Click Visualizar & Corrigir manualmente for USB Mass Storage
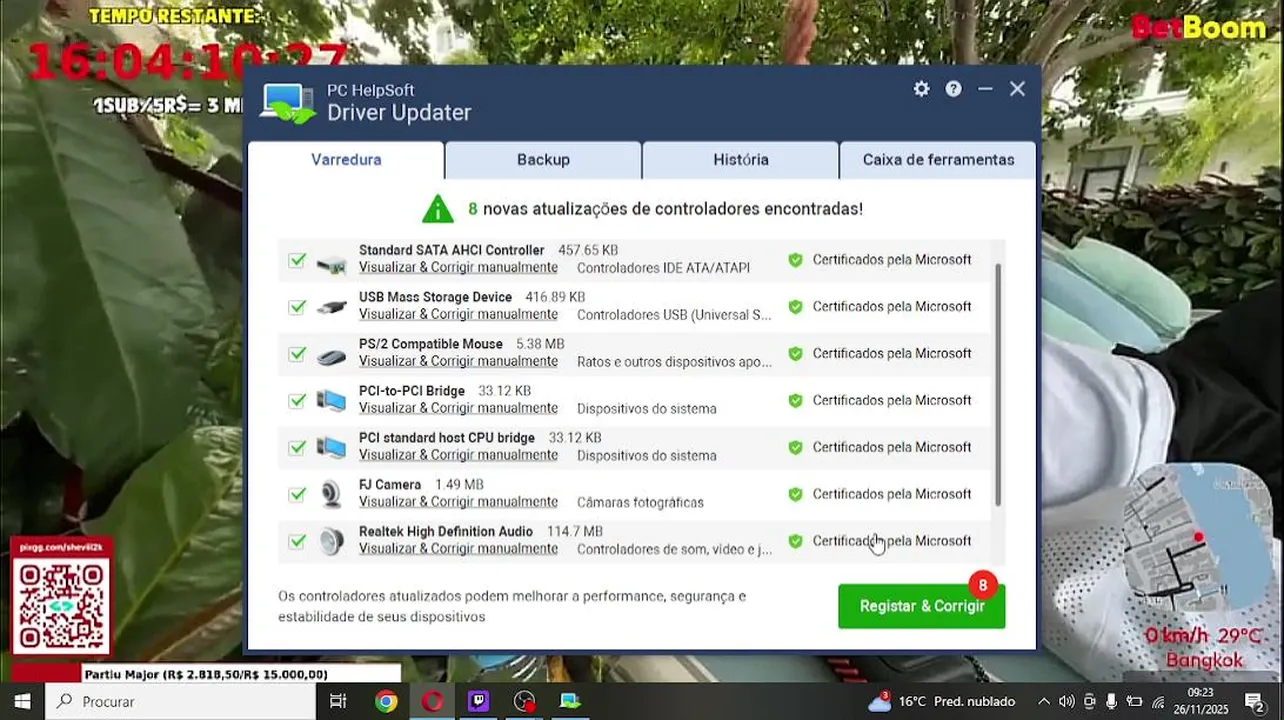The height and width of the screenshot is (720, 1284). pyautogui.click(x=458, y=315)
